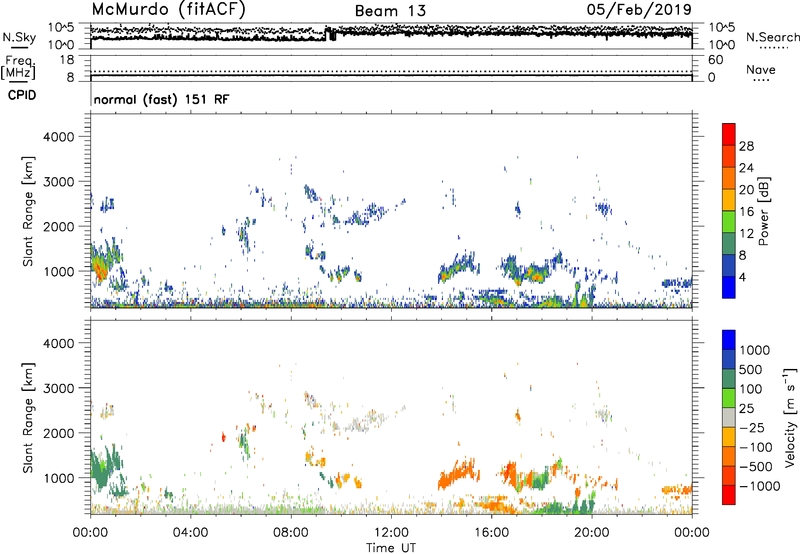Select the 16 dB power colorbar label

[746, 212]
